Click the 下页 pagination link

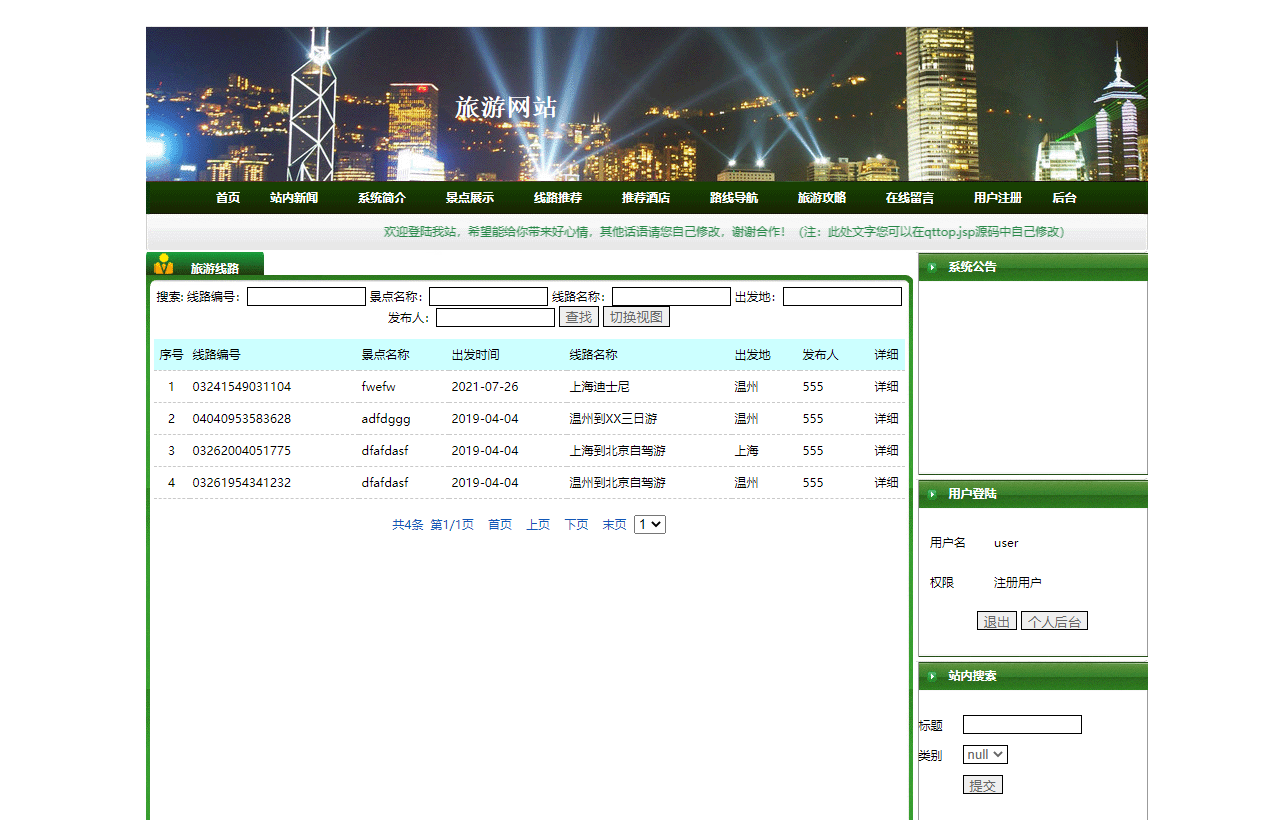pos(576,523)
